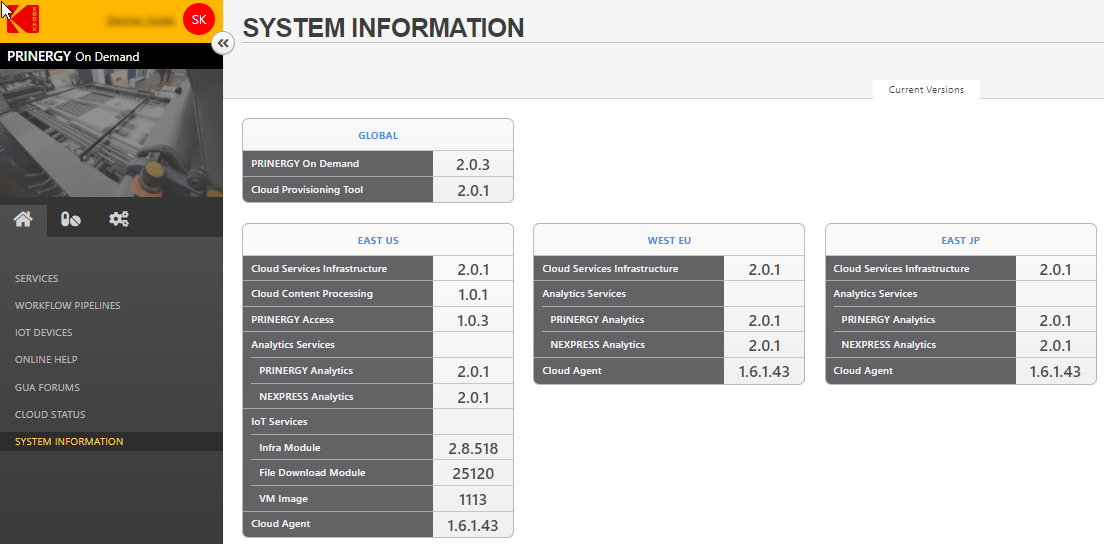The height and width of the screenshot is (544, 1104).
Task: Click the PRINERGY On Demand title bar
Action: (111, 56)
